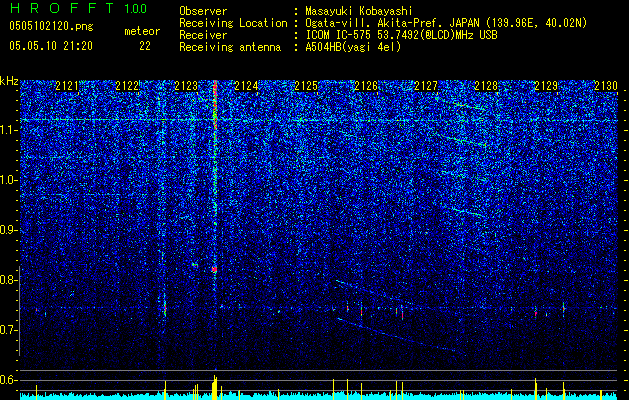This screenshot has height=400, width=629.
Task: Click the bright red echo burst near 0.82 kHz
Action: coord(214,270)
